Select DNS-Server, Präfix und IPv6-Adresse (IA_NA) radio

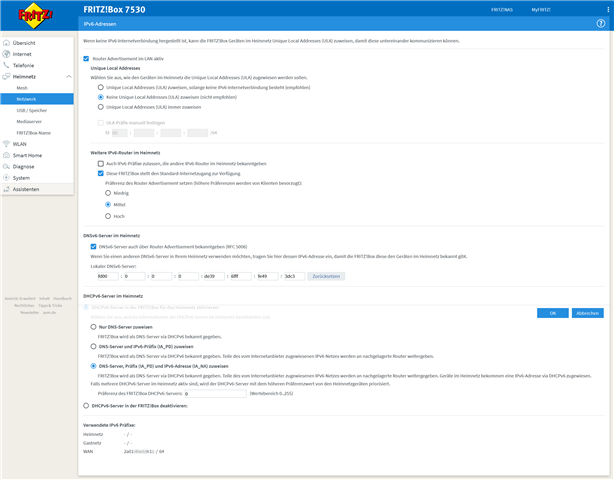[x=93, y=366]
